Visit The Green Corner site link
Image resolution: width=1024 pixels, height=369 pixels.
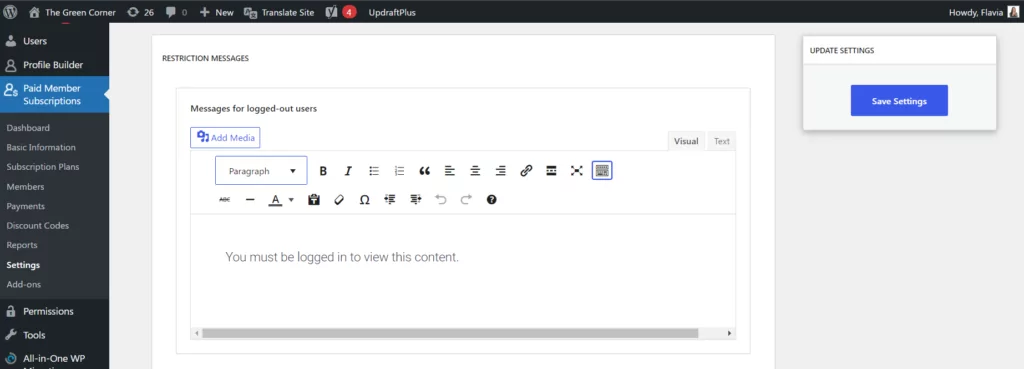click(x=73, y=12)
